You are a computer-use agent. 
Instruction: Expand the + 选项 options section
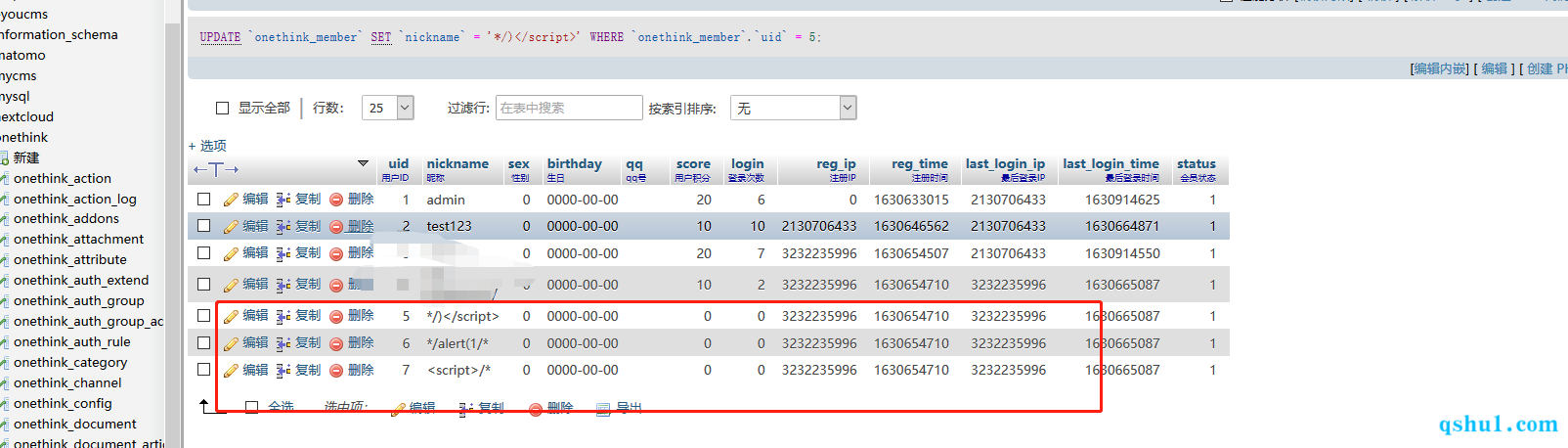[207, 146]
